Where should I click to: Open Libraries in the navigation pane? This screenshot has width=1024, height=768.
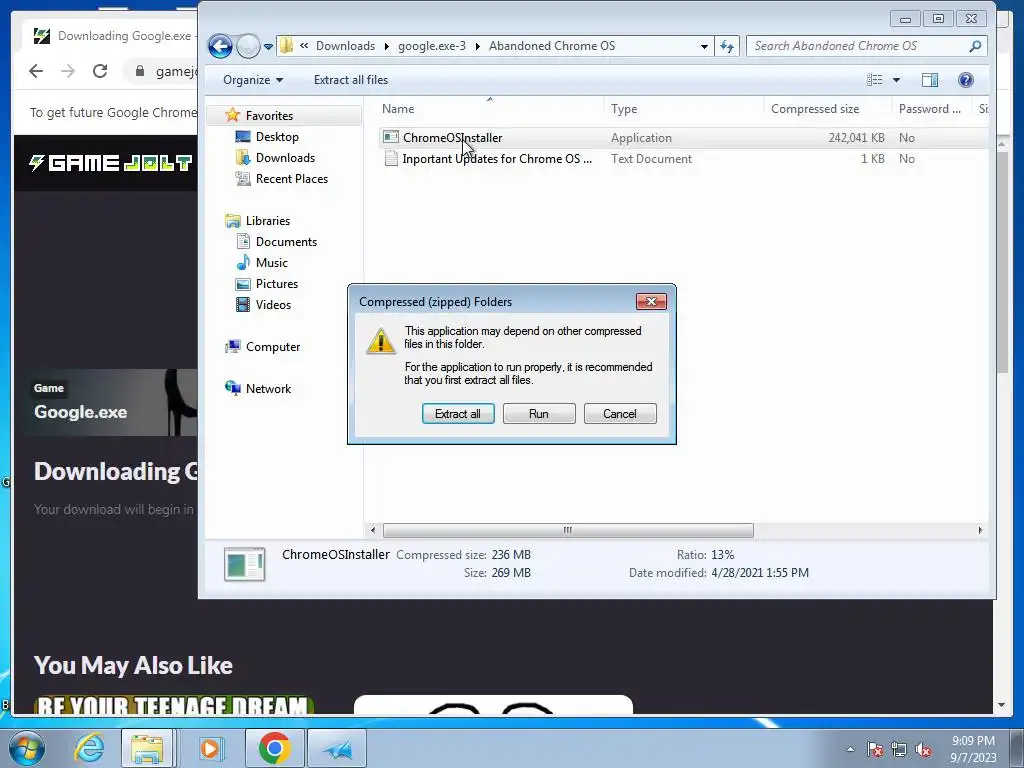267,221
